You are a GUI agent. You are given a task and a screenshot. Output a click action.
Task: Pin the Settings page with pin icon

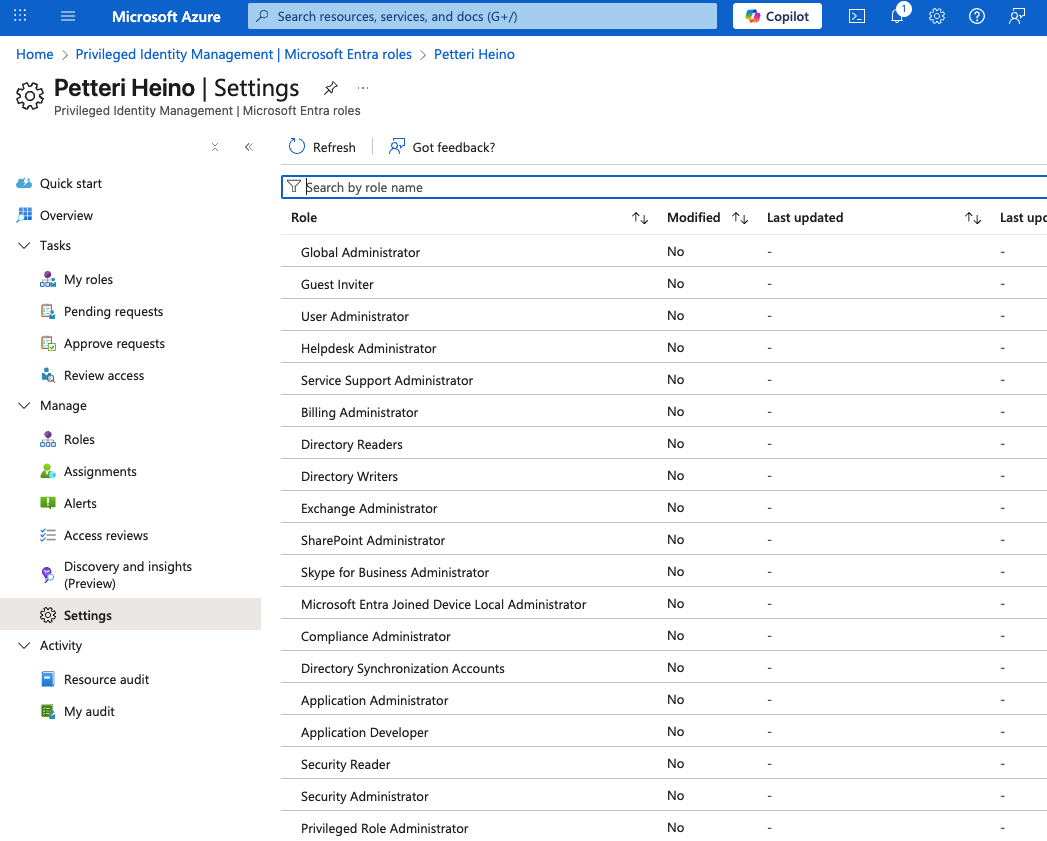[x=330, y=88]
